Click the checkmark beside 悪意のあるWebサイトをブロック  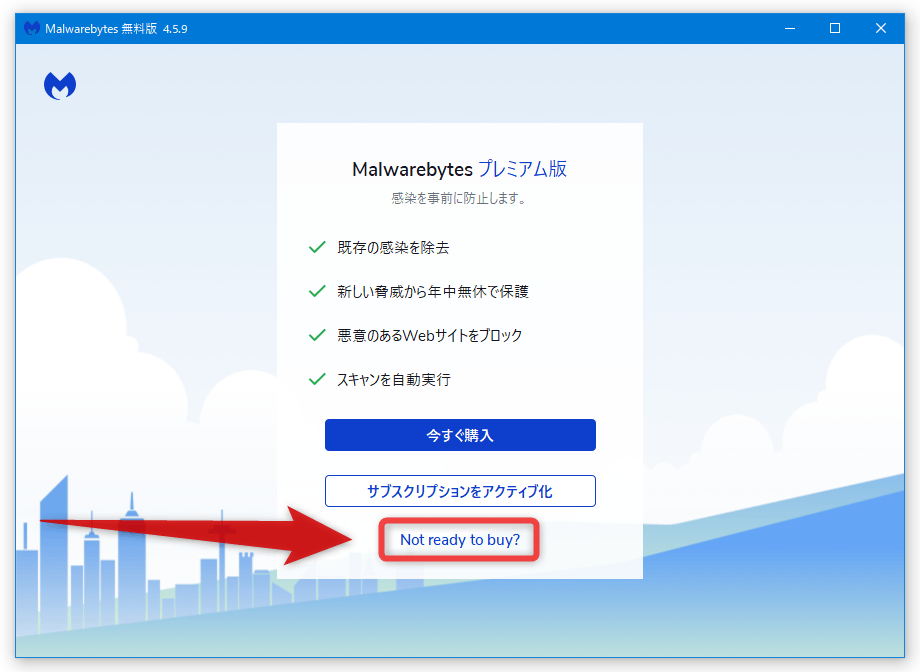pos(317,335)
